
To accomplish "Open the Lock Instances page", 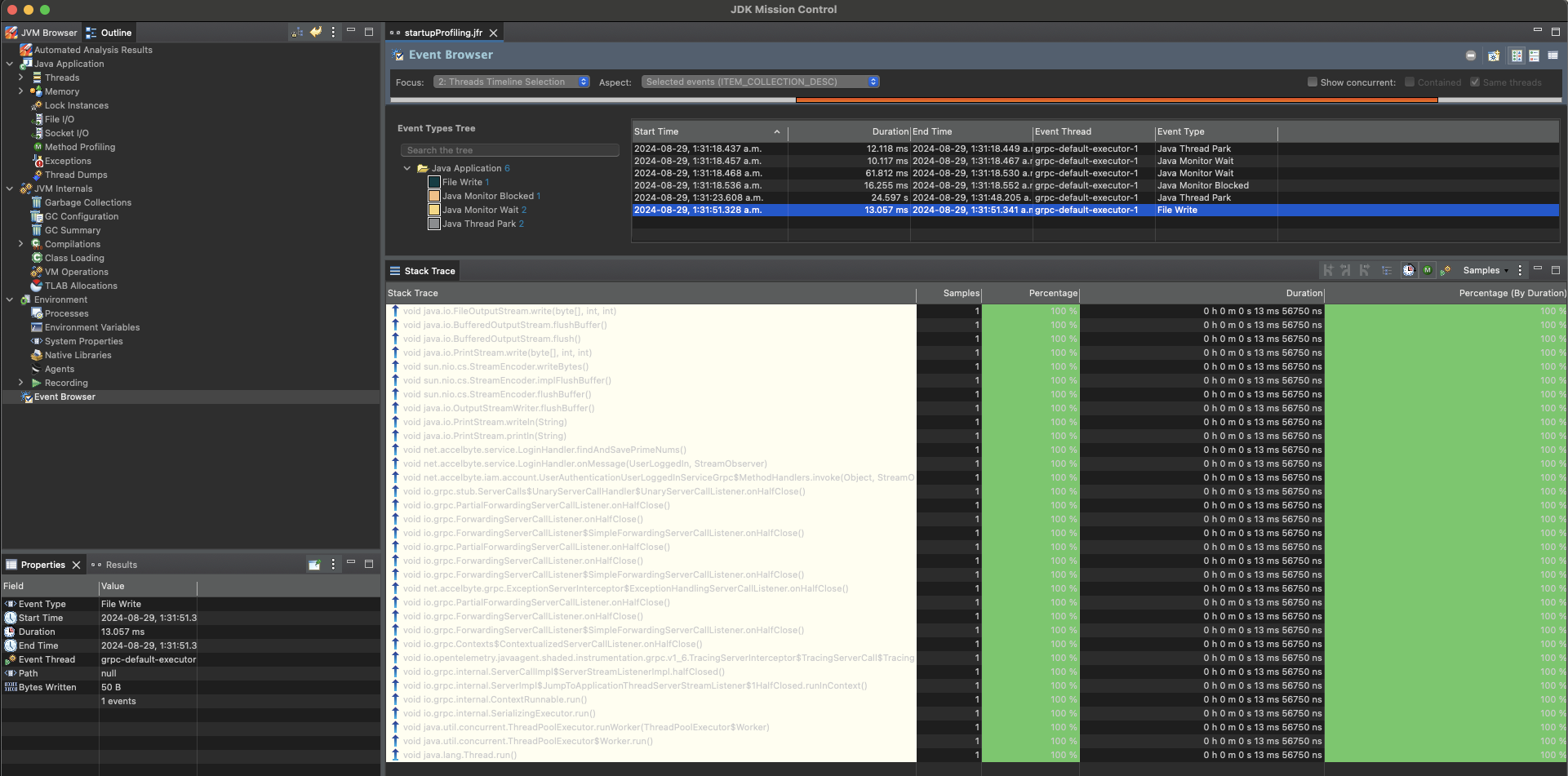I will [76, 105].
